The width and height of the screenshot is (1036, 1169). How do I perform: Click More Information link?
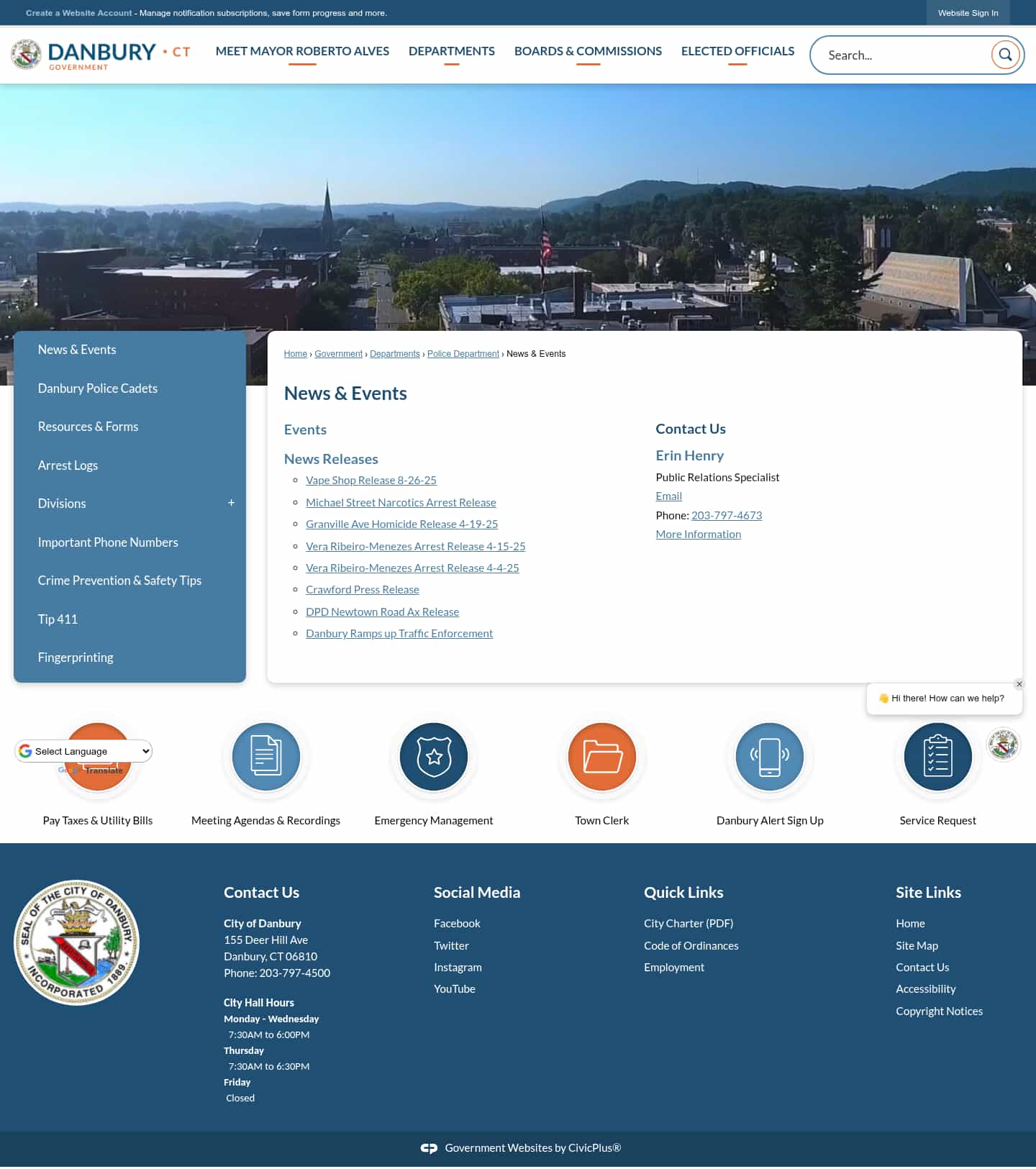tap(698, 535)
